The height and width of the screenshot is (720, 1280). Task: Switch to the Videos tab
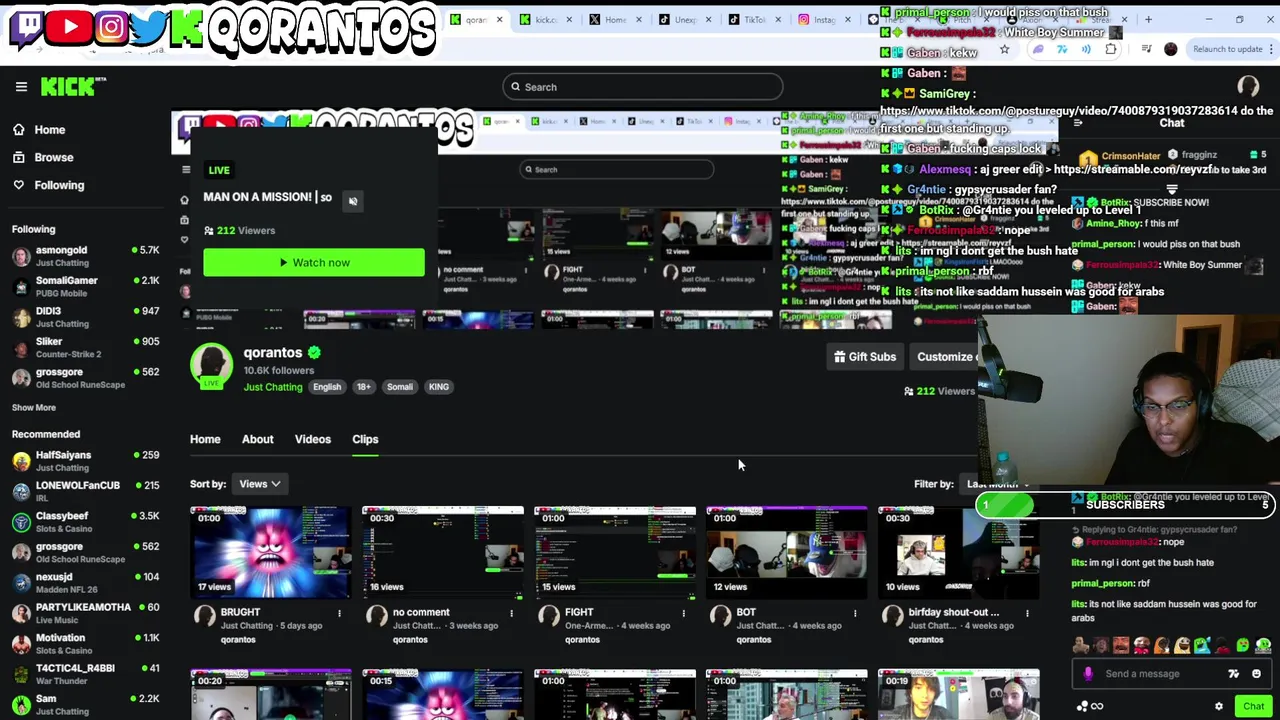coord(312,439)
